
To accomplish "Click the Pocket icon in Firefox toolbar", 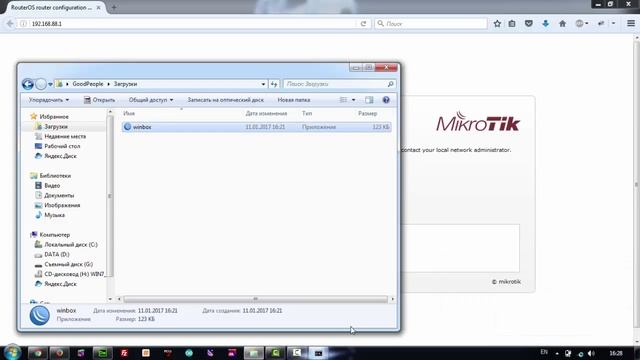I will (529, 24).
